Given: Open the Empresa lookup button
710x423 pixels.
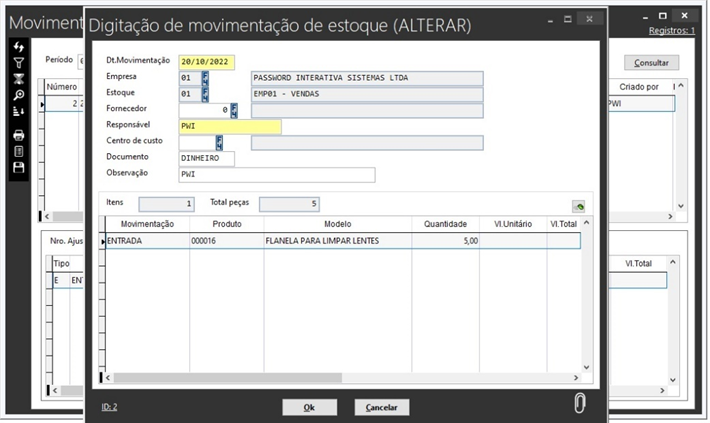Looking at the screenshot, I should (x=206, y=78).
